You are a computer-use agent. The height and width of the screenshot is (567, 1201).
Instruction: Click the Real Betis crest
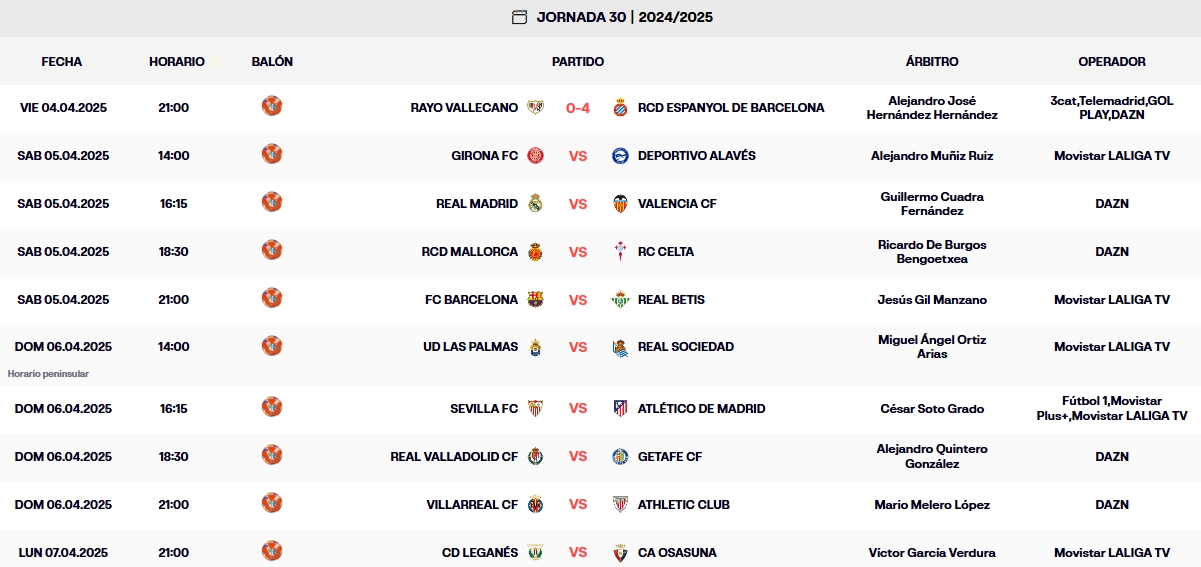tap(620, 300)
